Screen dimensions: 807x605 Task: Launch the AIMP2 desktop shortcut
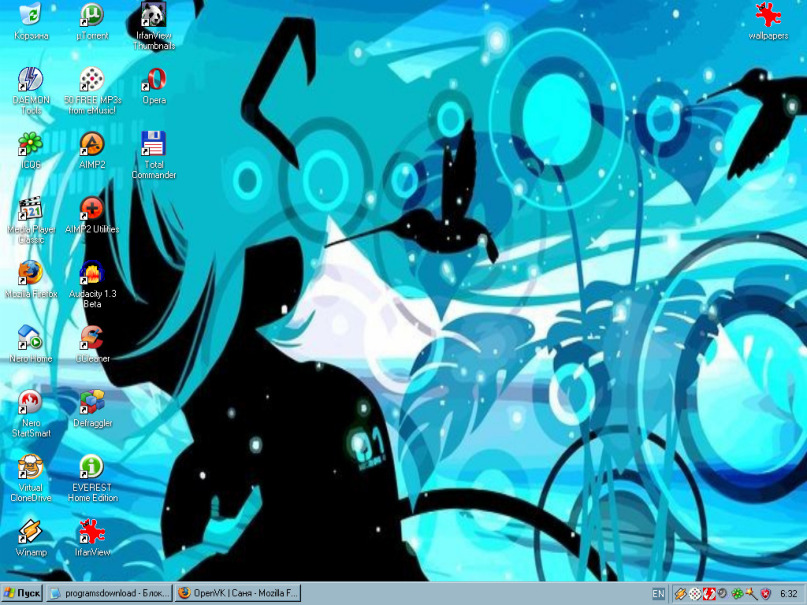92,150
